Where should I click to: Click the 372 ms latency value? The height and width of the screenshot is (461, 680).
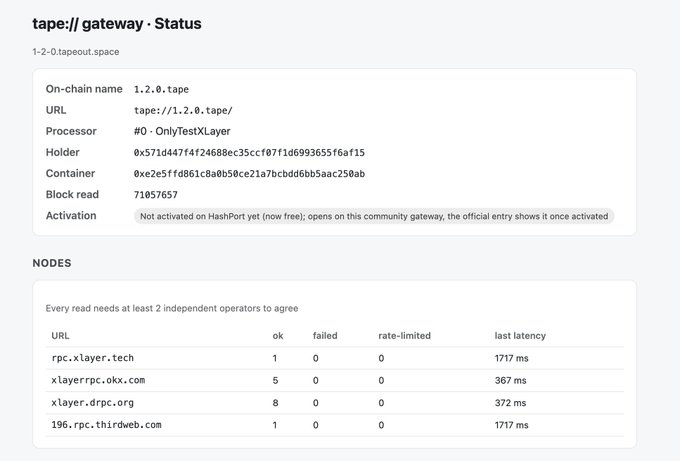click(510, 403)
